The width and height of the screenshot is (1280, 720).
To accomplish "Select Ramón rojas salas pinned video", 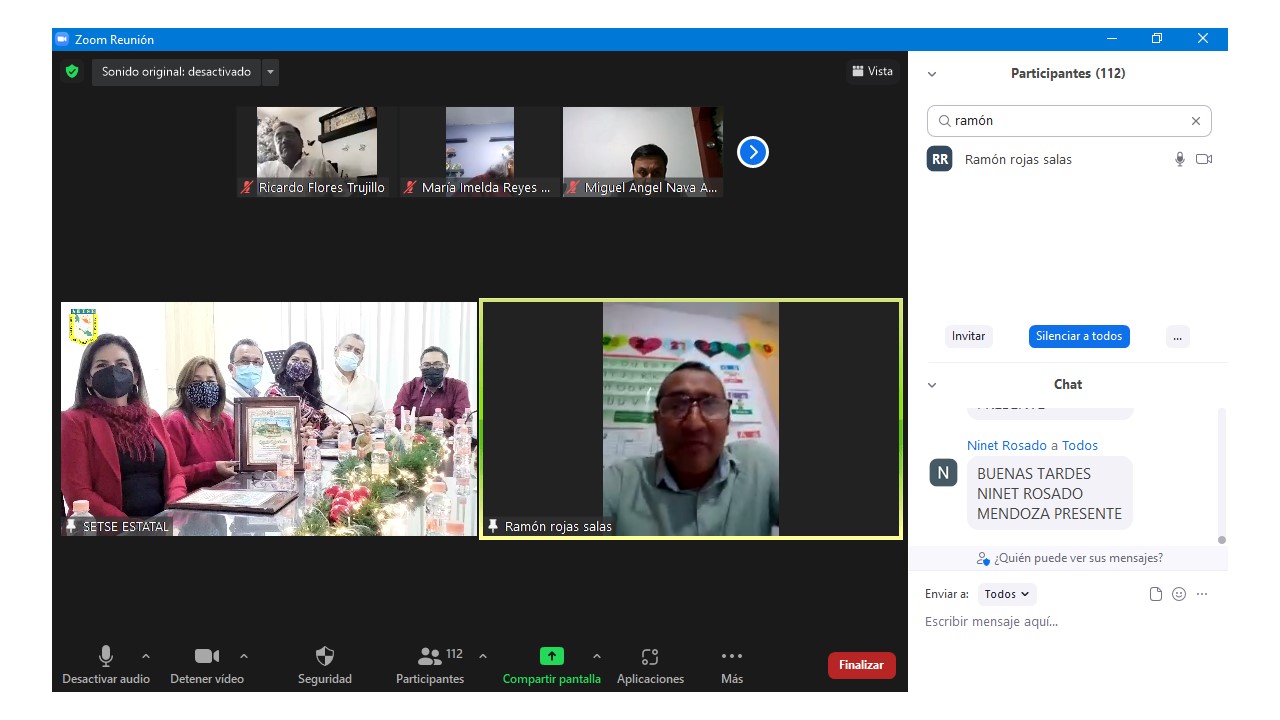I will (x=691, y=419).
